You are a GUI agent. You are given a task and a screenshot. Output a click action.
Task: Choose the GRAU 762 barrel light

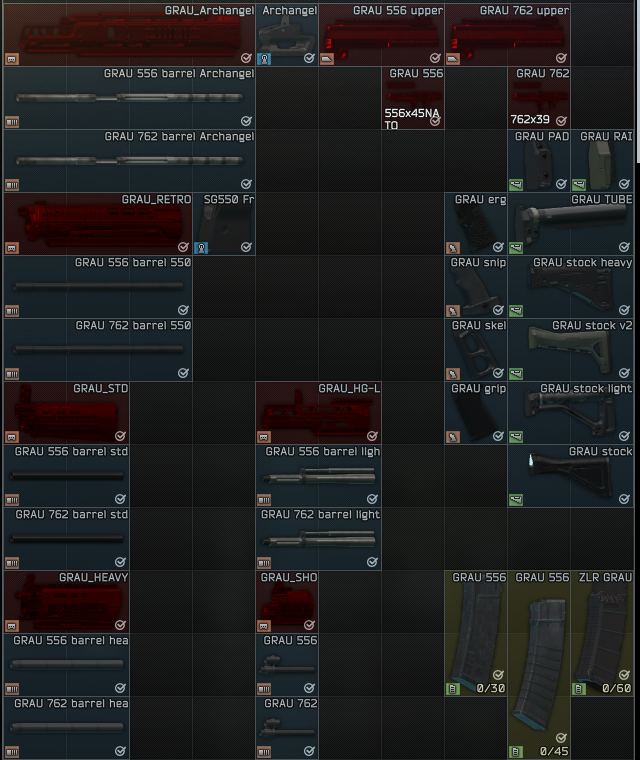tap(318, 539)
